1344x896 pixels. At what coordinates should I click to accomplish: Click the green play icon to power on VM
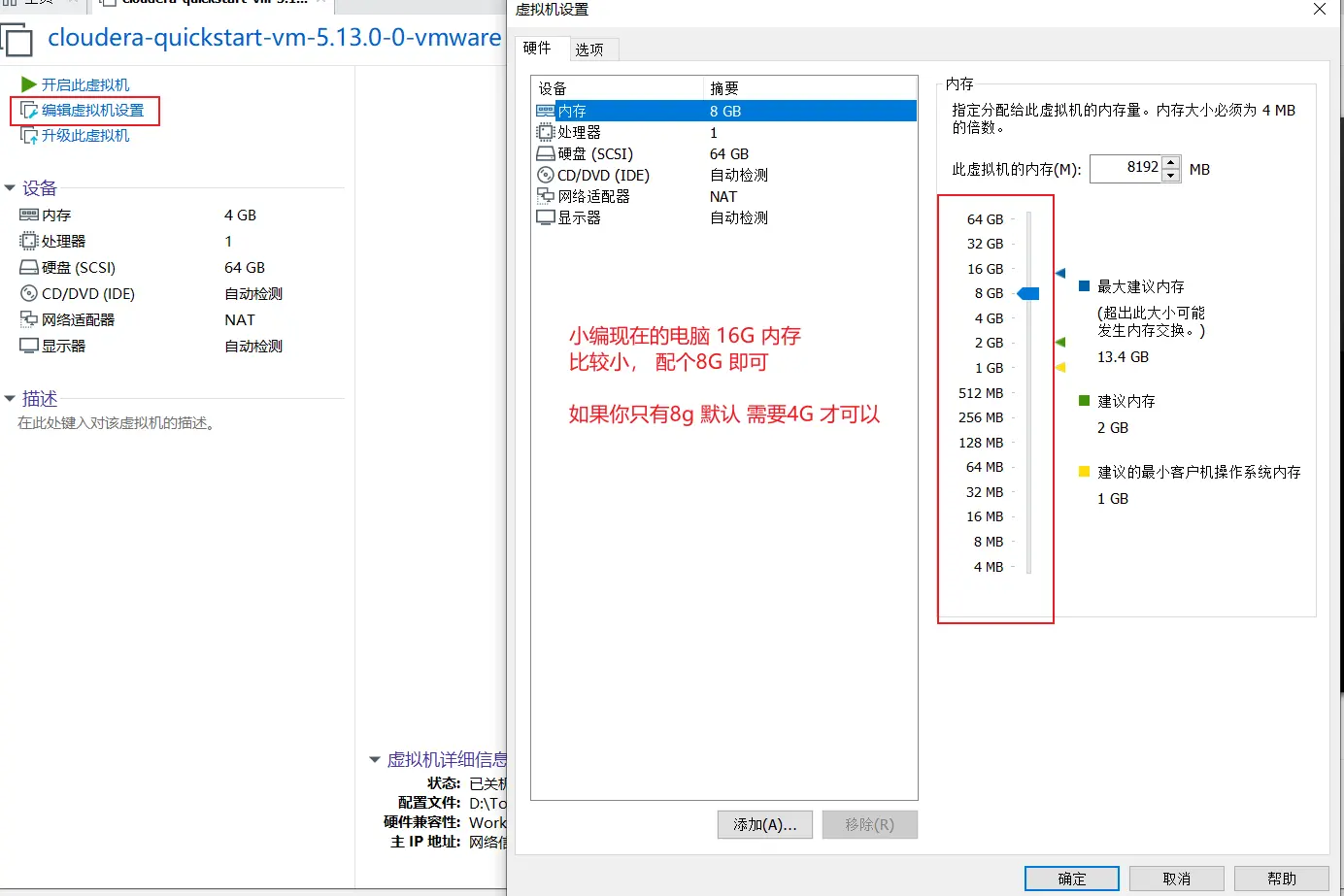(x=29, y=84)
